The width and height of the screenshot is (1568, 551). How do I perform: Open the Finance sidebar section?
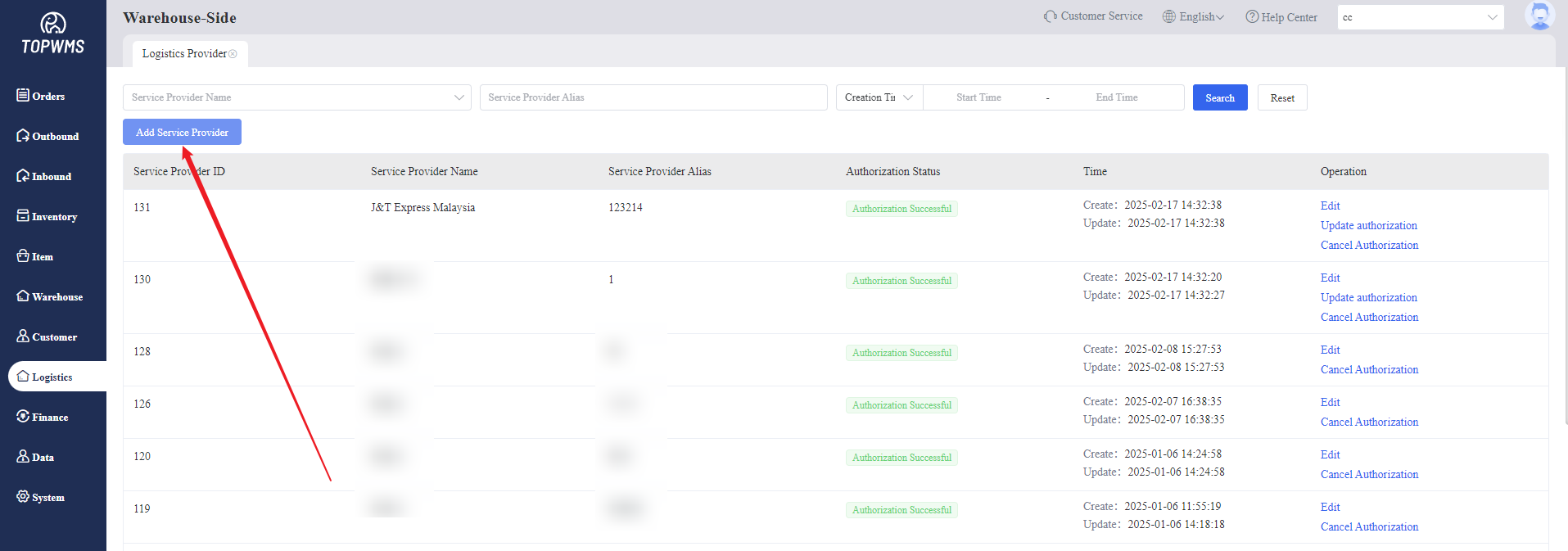pyautogui.click(x=43, y=417)
